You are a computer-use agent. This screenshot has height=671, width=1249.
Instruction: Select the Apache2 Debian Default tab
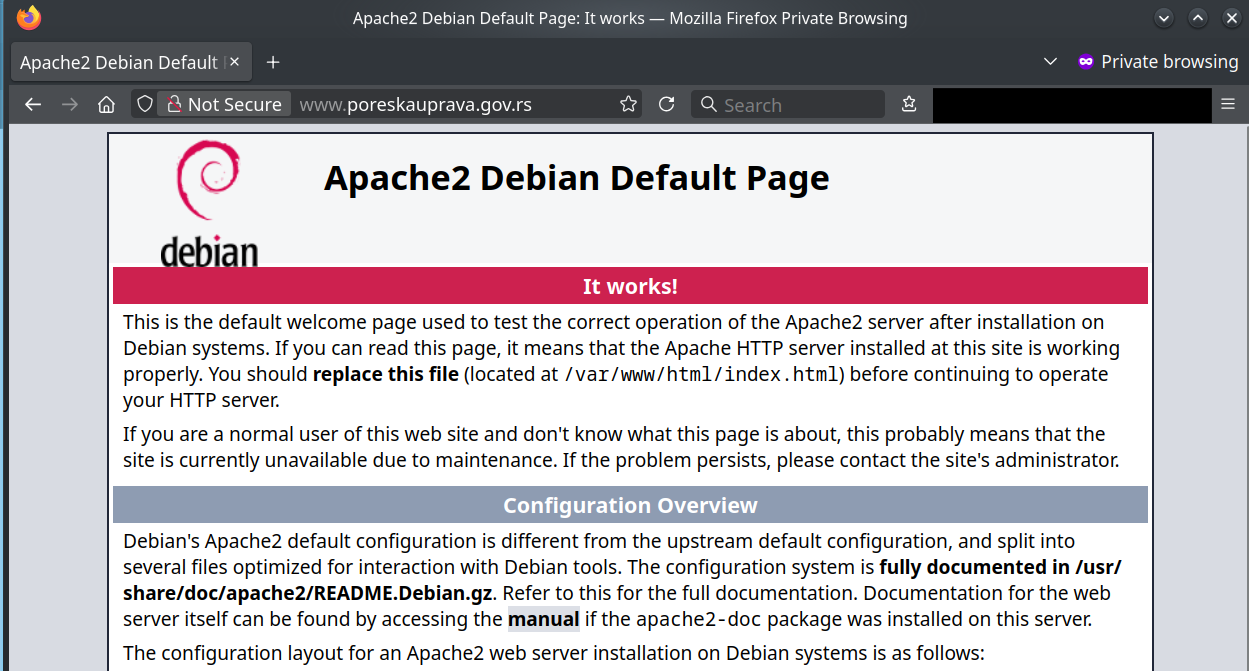(x=130, y=62)
